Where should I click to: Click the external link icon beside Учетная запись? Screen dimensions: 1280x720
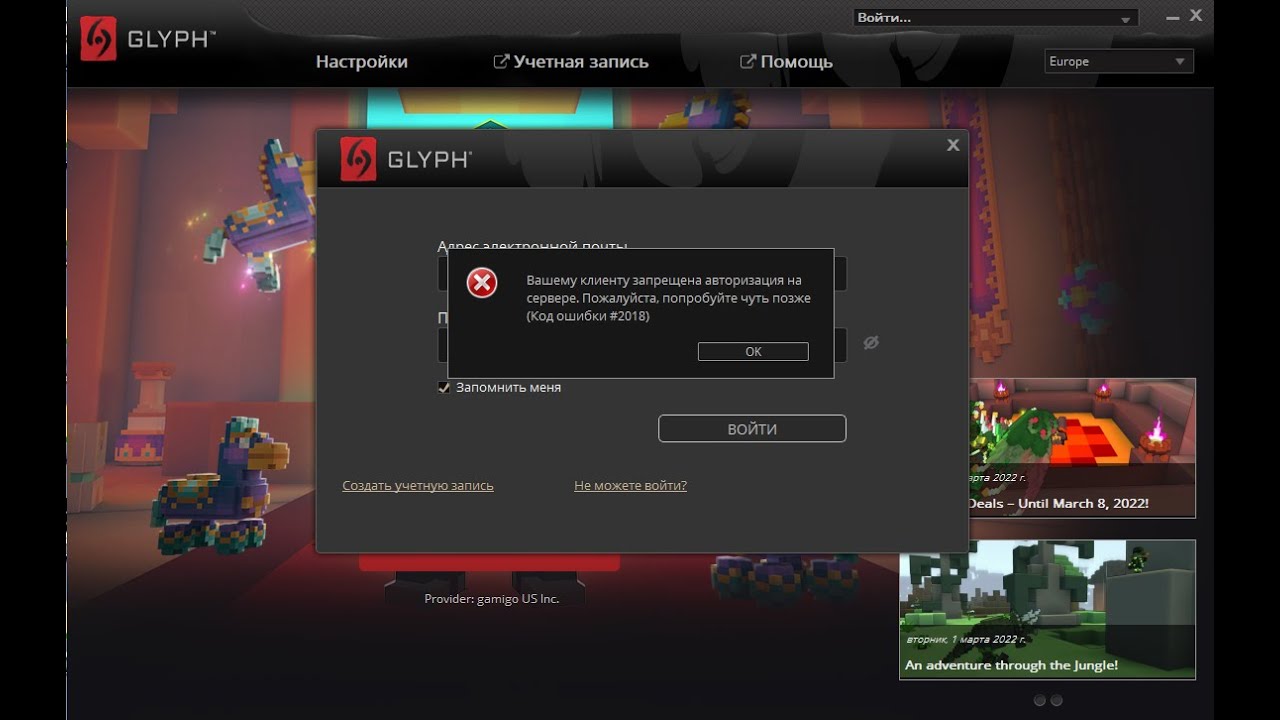pyautogui.click(x=501, y=62)
